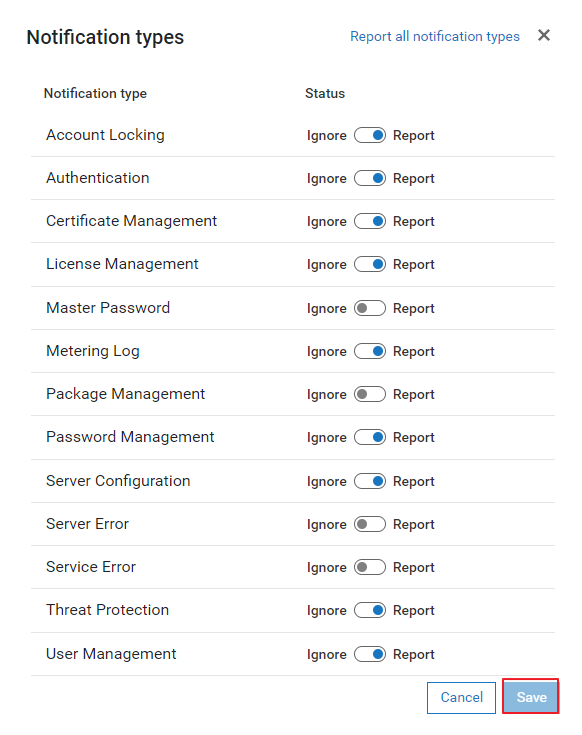Disable Server Configuration reporting toggle
Image resolution: width=582 pixels, height=735 pixels.
point(370,481)
